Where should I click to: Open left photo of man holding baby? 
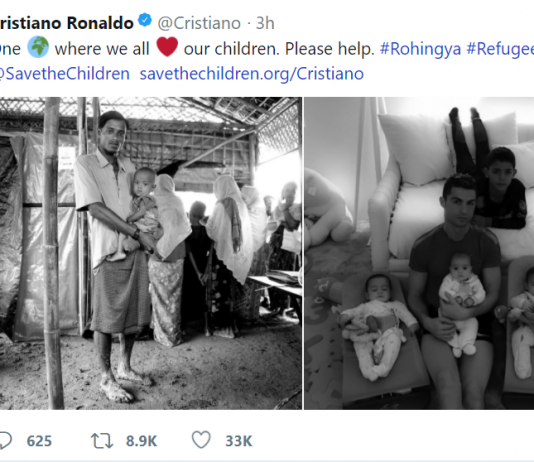point(151,253)
